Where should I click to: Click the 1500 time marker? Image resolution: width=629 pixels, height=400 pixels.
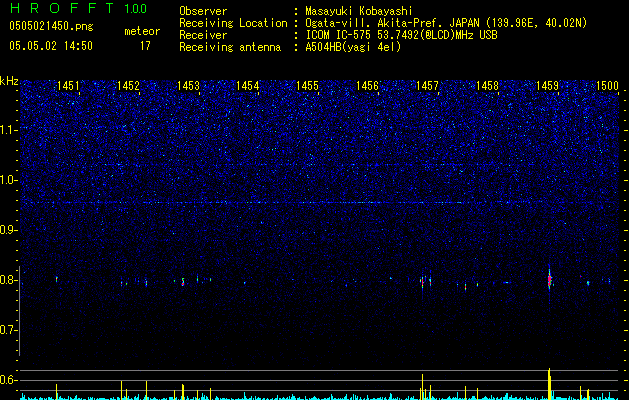pos(607,86)
